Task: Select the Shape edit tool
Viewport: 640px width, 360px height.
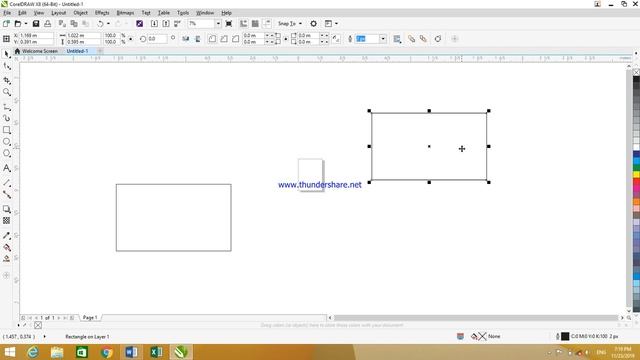Action: [x=7, y=67]
